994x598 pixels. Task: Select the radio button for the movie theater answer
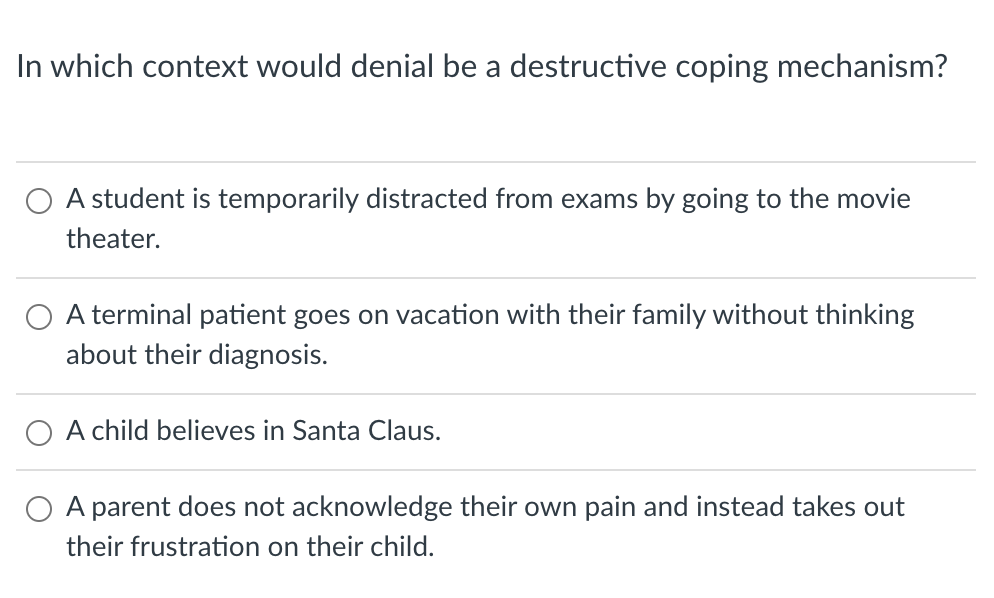(x=38, y=200)
